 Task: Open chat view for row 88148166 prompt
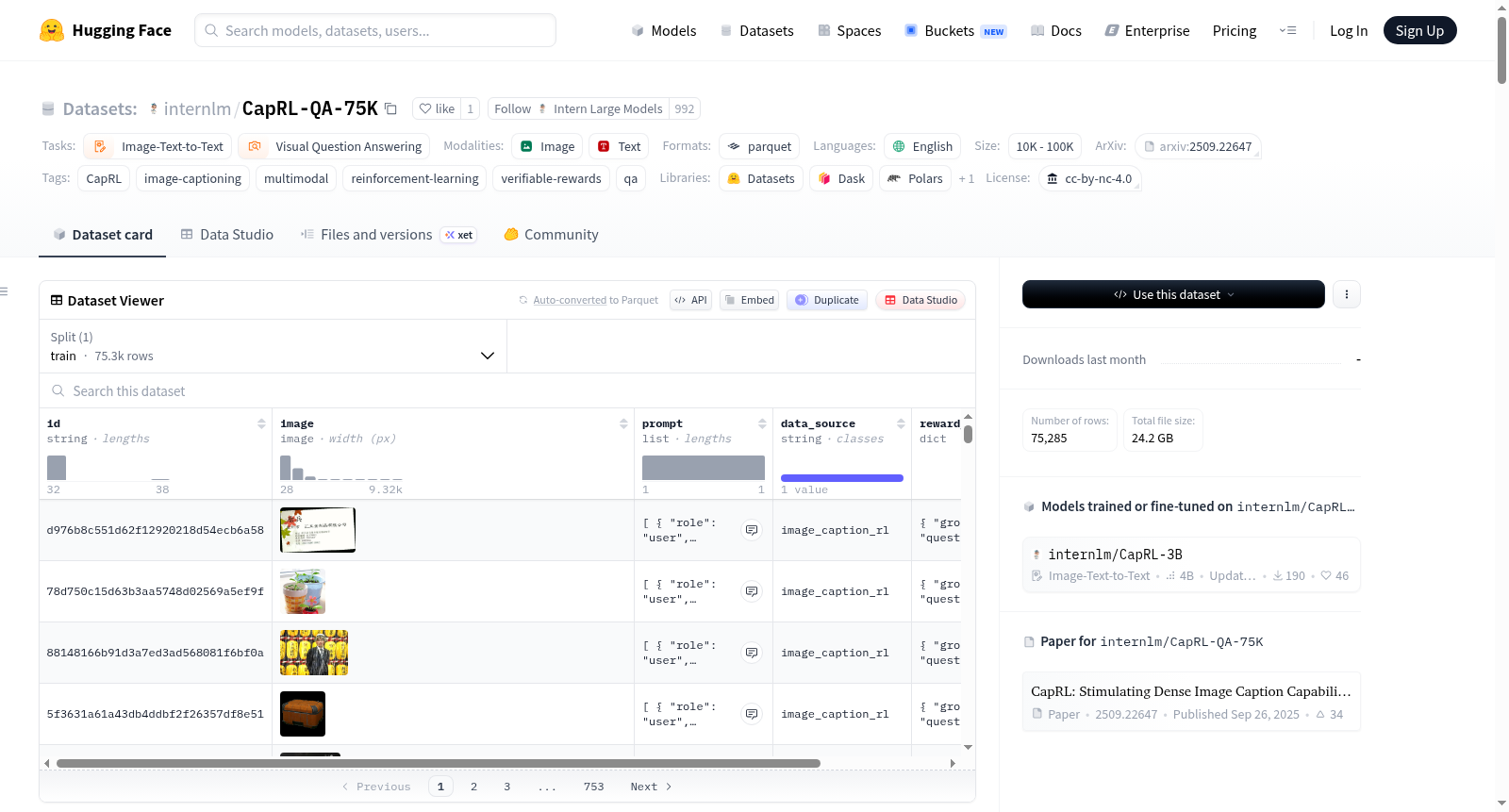pos(752,653)
